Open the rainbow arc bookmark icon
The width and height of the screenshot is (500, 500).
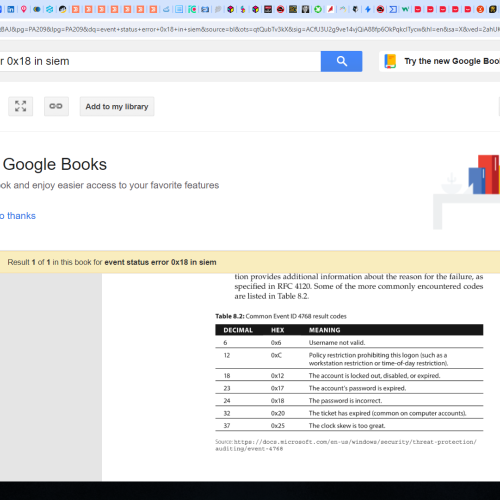coord(343,9)
